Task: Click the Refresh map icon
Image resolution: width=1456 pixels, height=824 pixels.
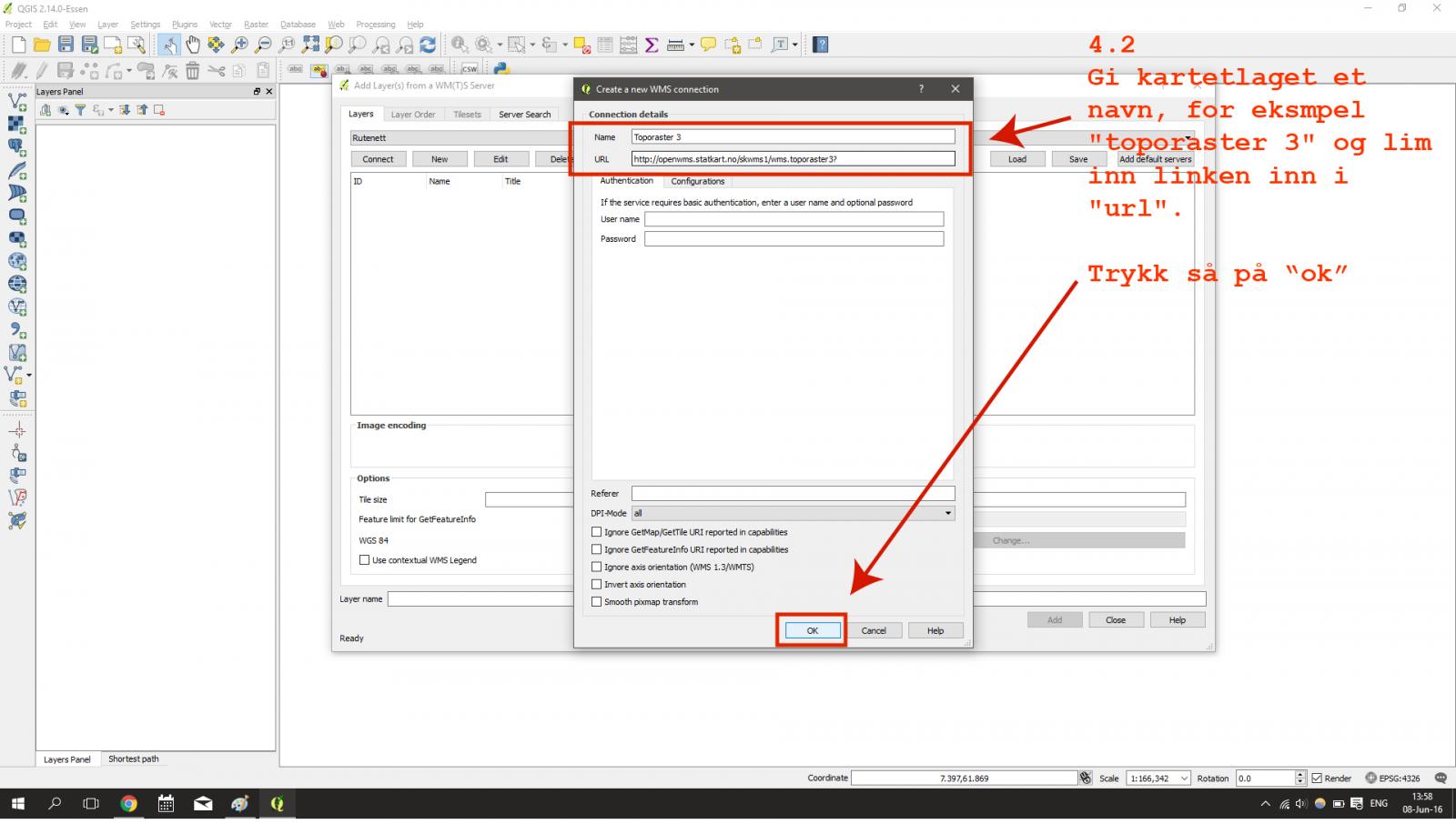Action: (428, 45)
